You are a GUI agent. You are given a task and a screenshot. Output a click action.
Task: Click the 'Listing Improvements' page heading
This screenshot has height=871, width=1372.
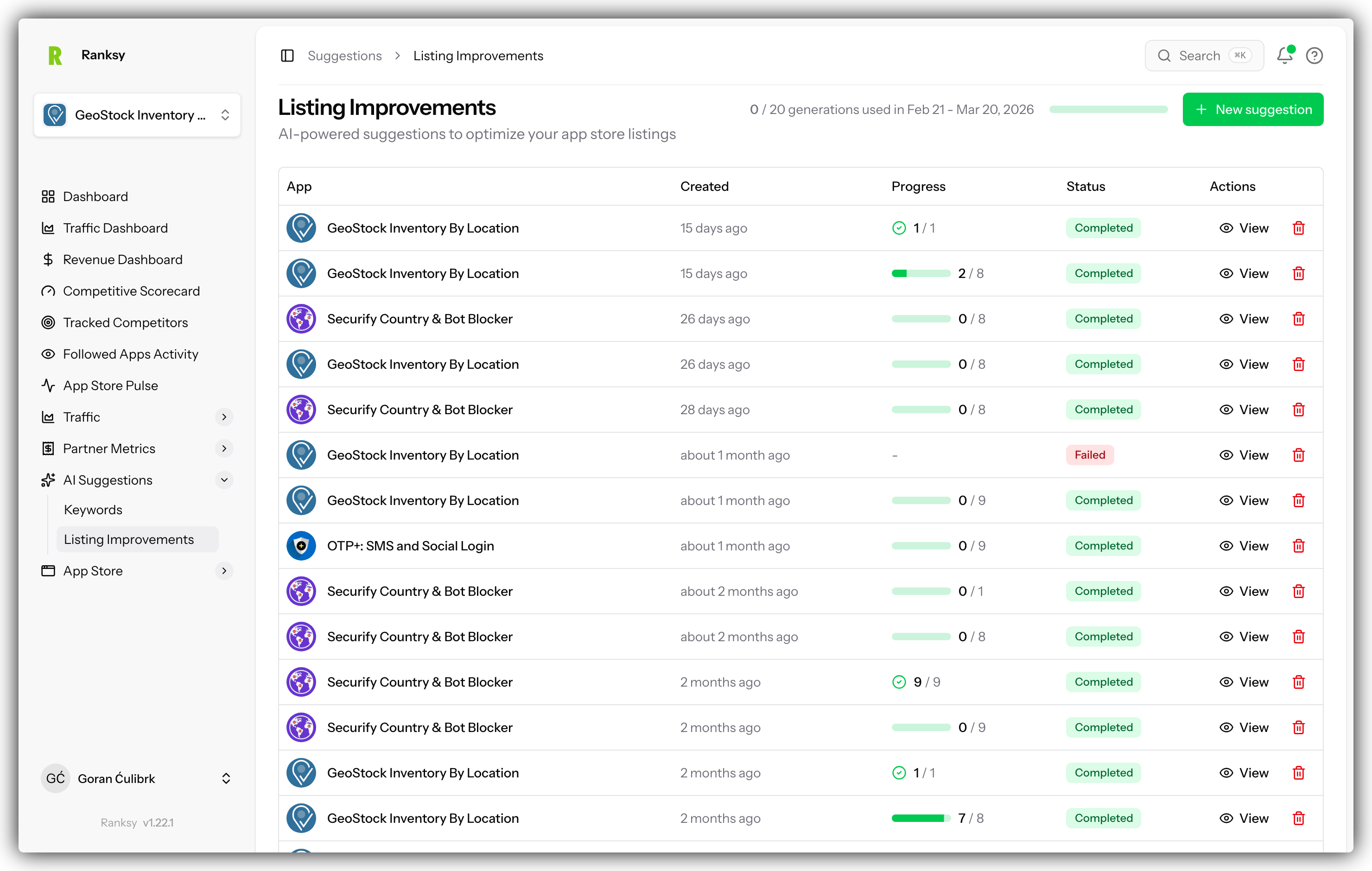tap(387, 107)
